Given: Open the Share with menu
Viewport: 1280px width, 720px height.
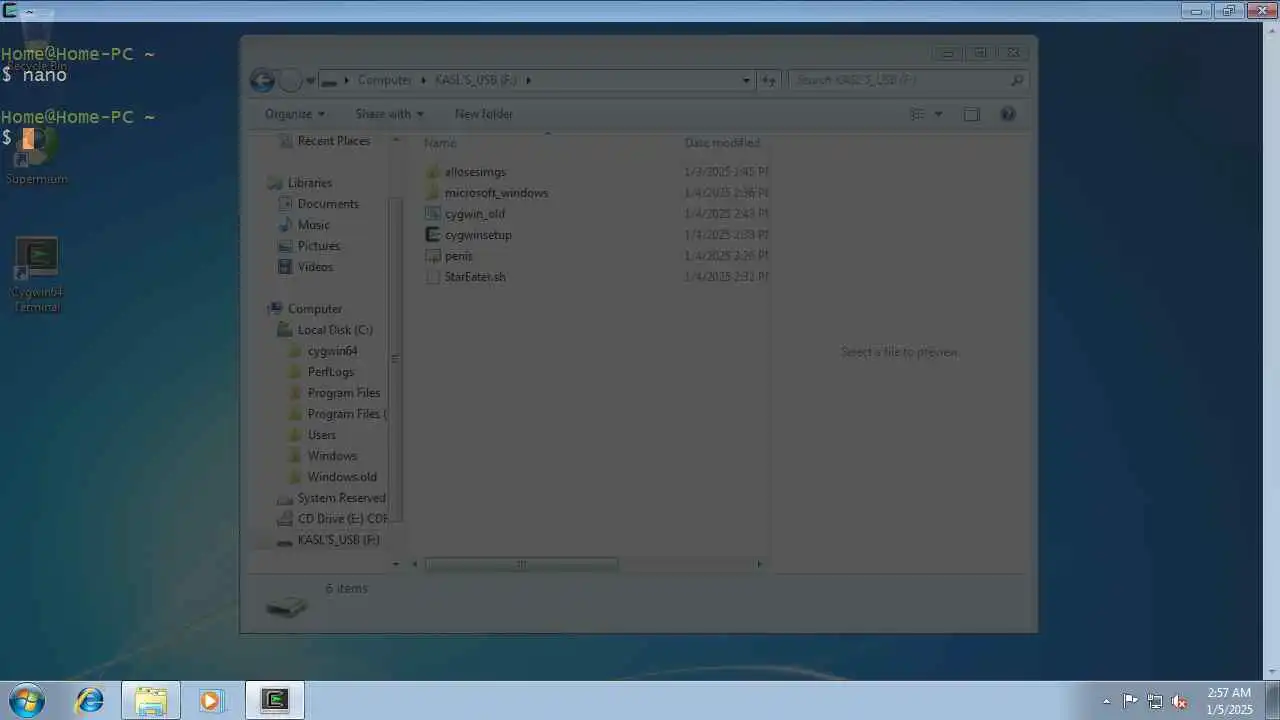Looking at the screenshot, I should point(389,114).
